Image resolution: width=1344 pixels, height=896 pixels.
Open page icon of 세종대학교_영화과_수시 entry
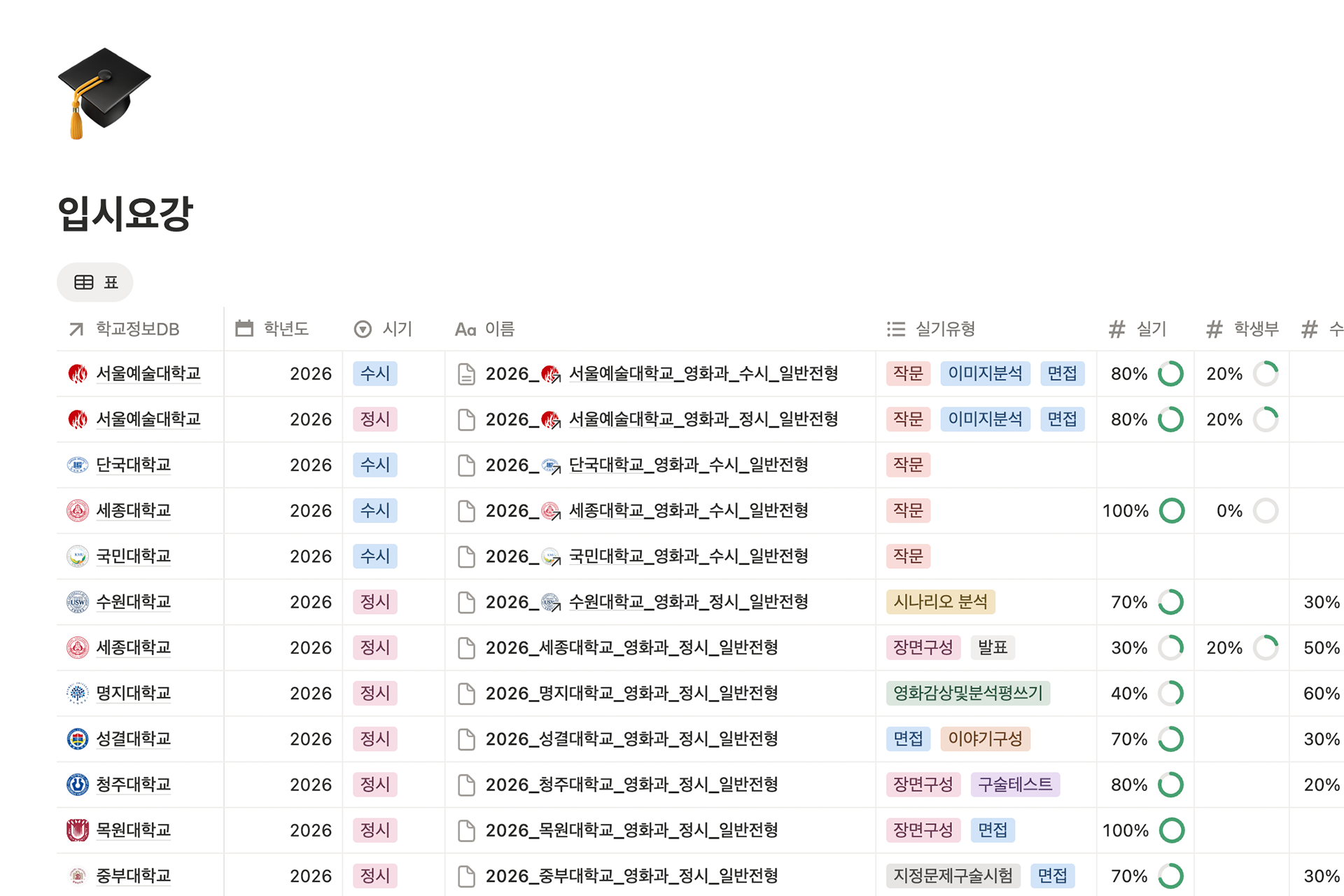[x=466, y=510]
